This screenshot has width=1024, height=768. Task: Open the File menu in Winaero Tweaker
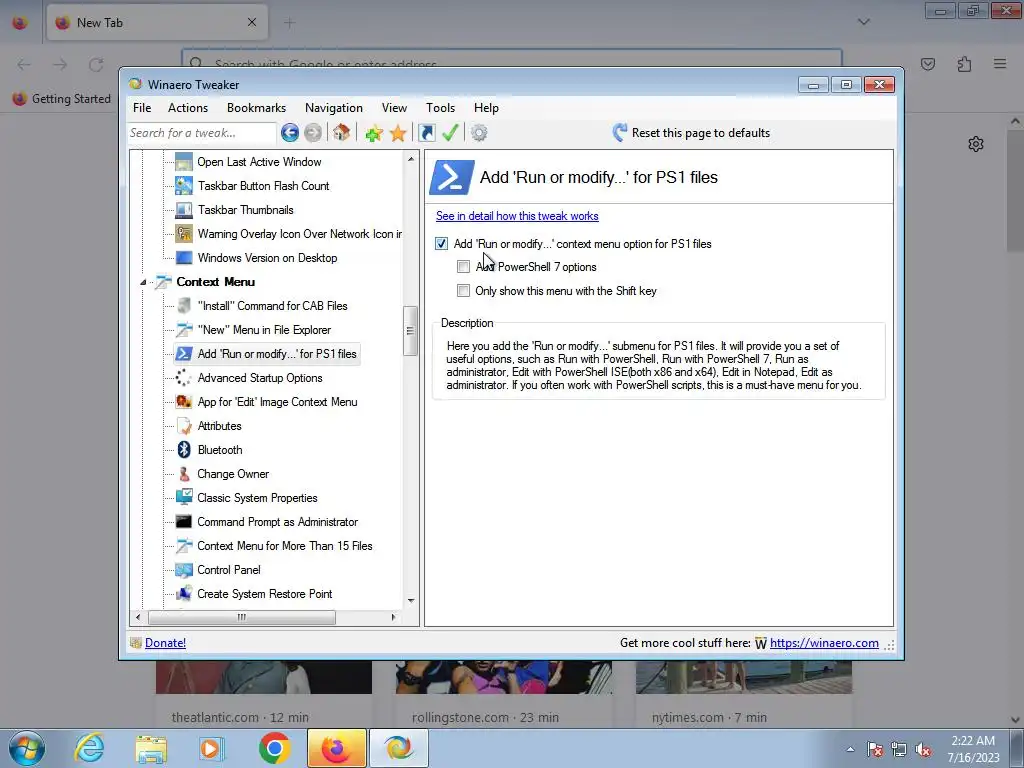142,108
